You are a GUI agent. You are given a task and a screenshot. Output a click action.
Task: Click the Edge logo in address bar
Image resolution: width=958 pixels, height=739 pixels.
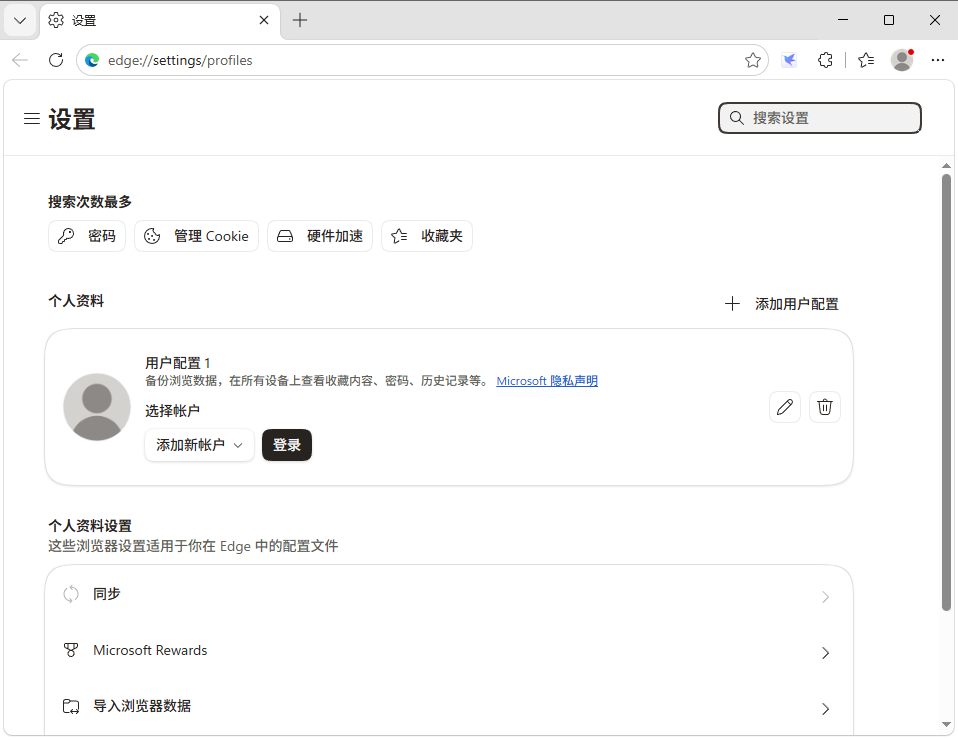(x=92, y=60)
